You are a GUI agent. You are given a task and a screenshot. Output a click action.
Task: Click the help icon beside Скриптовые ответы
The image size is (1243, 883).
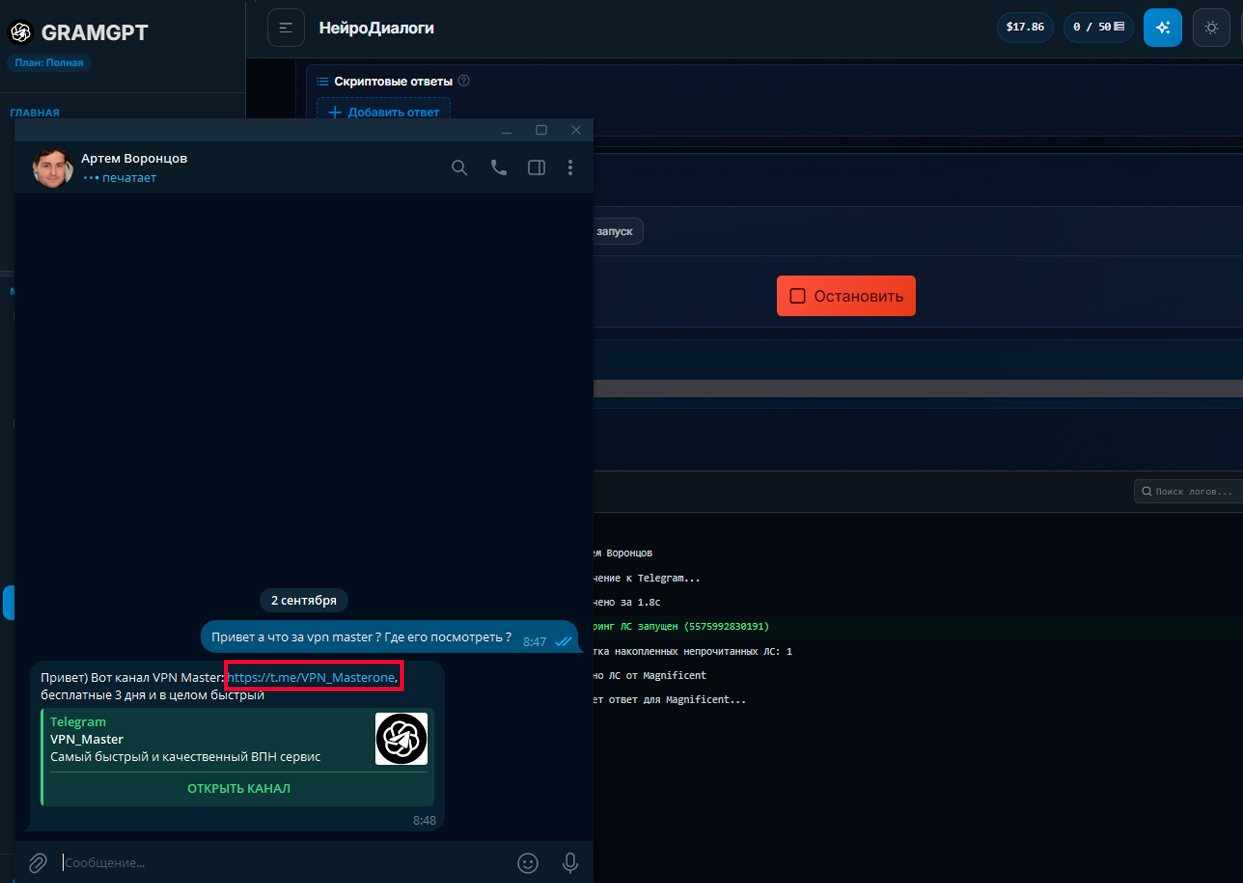pos(464,81)
